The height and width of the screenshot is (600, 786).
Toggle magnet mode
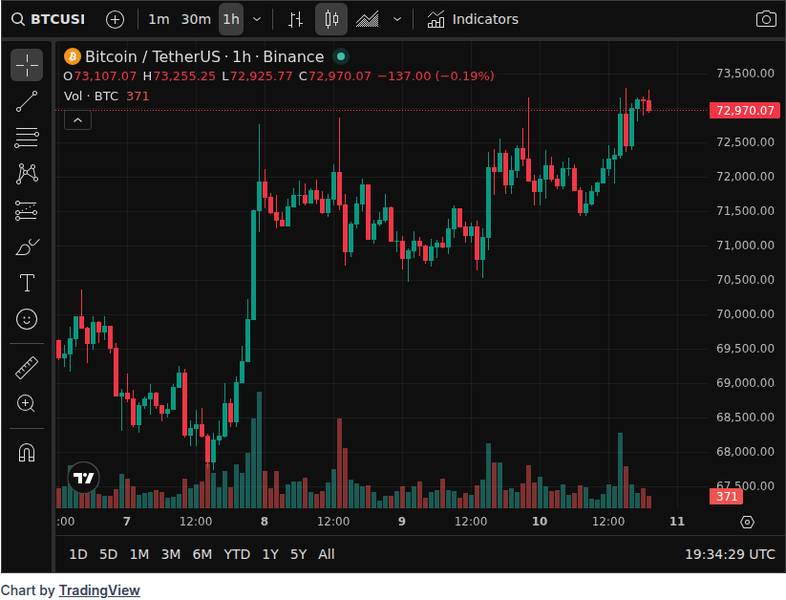click(x=27, y=452)
